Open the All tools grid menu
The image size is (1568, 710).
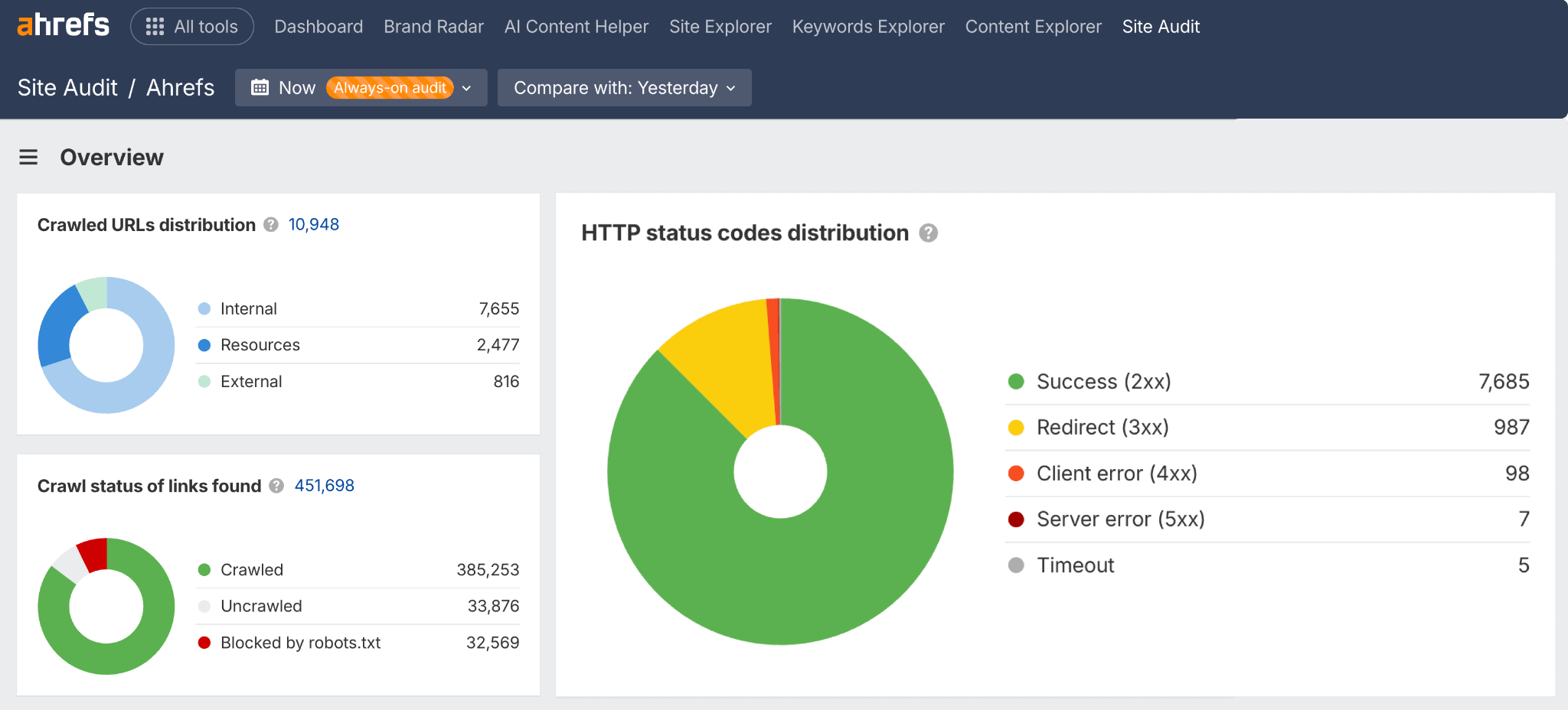tap(191, 26)
